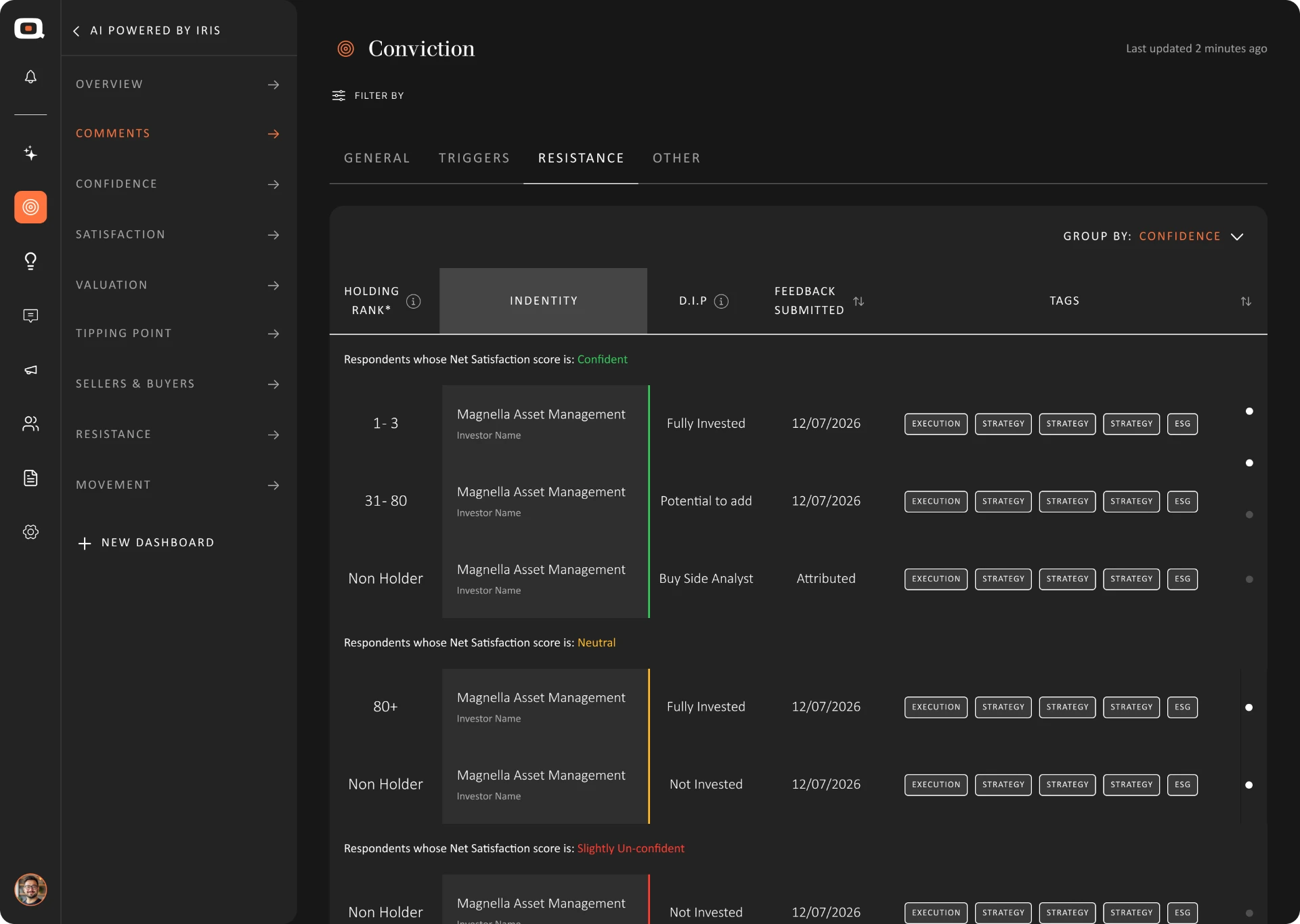Image resolution: width=1300 pixels, height=924 pixels.
Task: Show info for D.I.P column
Action: coord(721,301)
